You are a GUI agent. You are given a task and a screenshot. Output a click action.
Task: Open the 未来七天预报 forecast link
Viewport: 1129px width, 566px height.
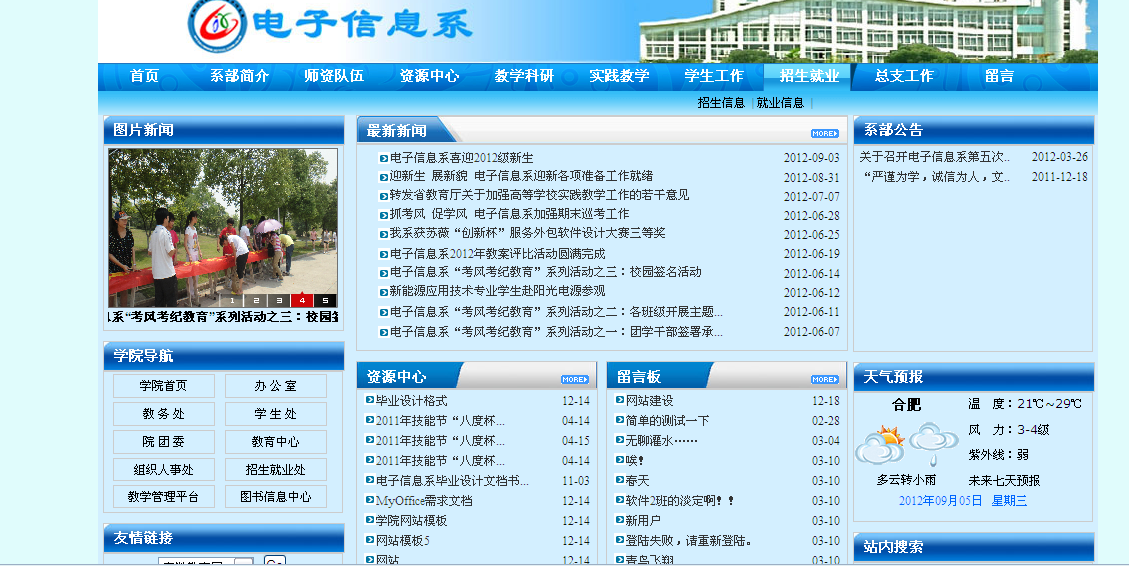(x=1003, y=480)
